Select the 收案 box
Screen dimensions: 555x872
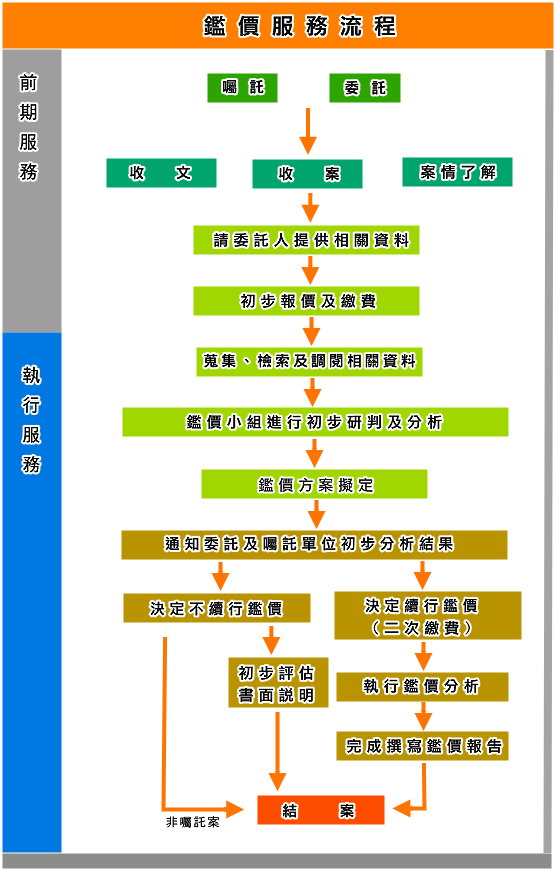pos(308,174)
